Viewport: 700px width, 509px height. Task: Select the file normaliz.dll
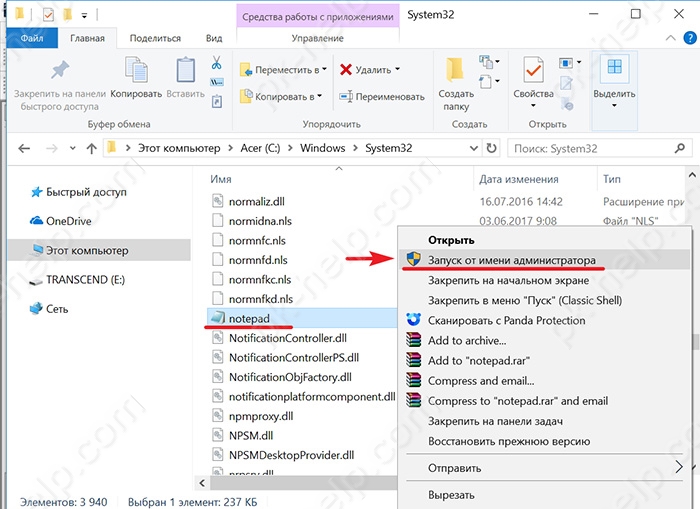[x=248, y=201]
